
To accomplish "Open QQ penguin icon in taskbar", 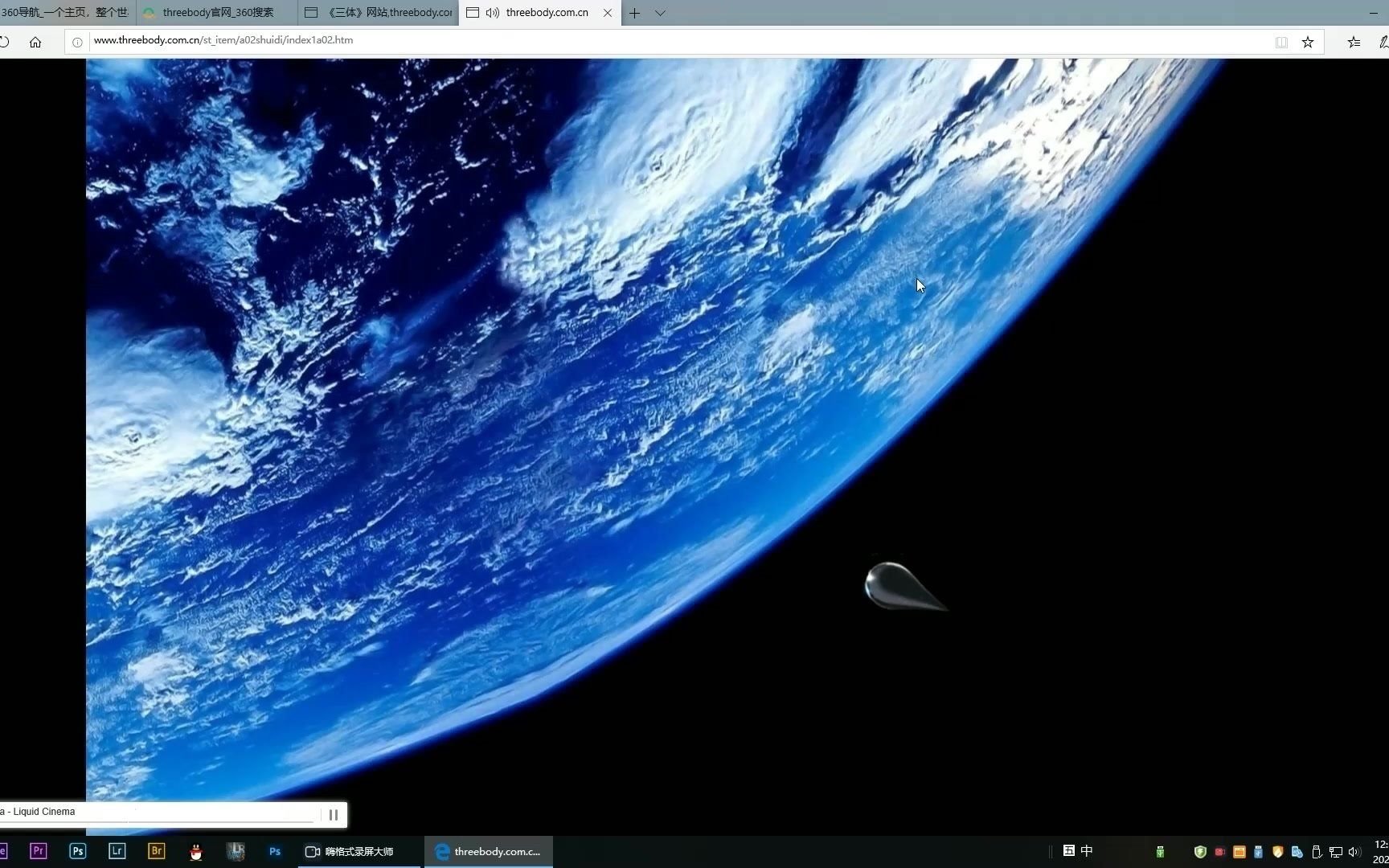I will 195,852.
